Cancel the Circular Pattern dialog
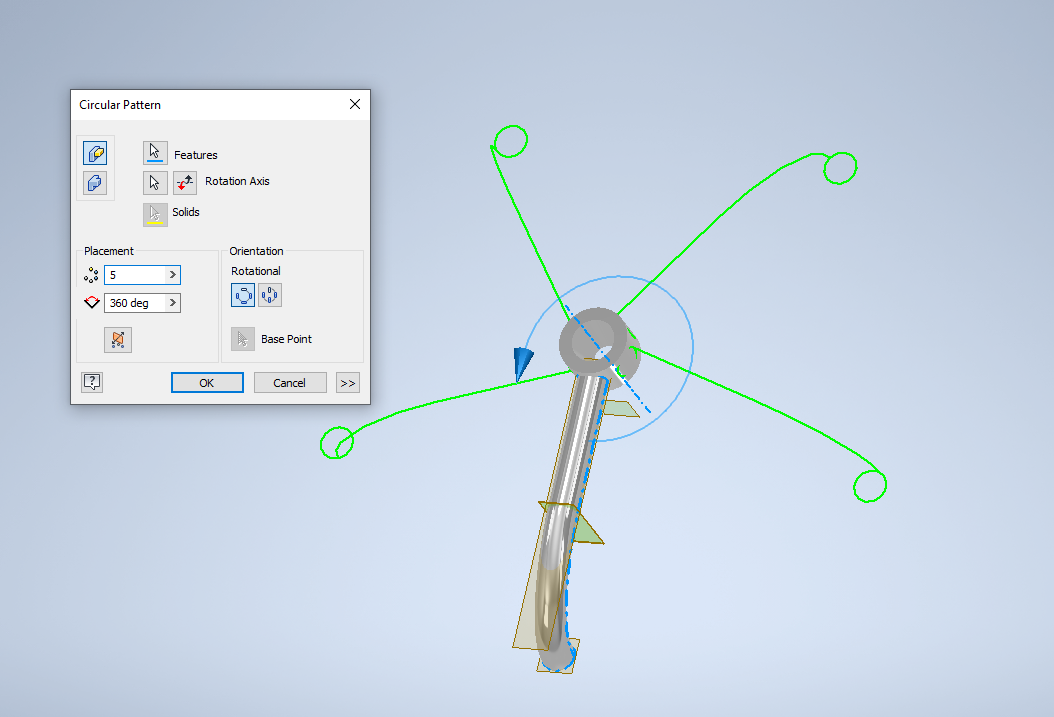1054x717 pixels. click(290, 382)
